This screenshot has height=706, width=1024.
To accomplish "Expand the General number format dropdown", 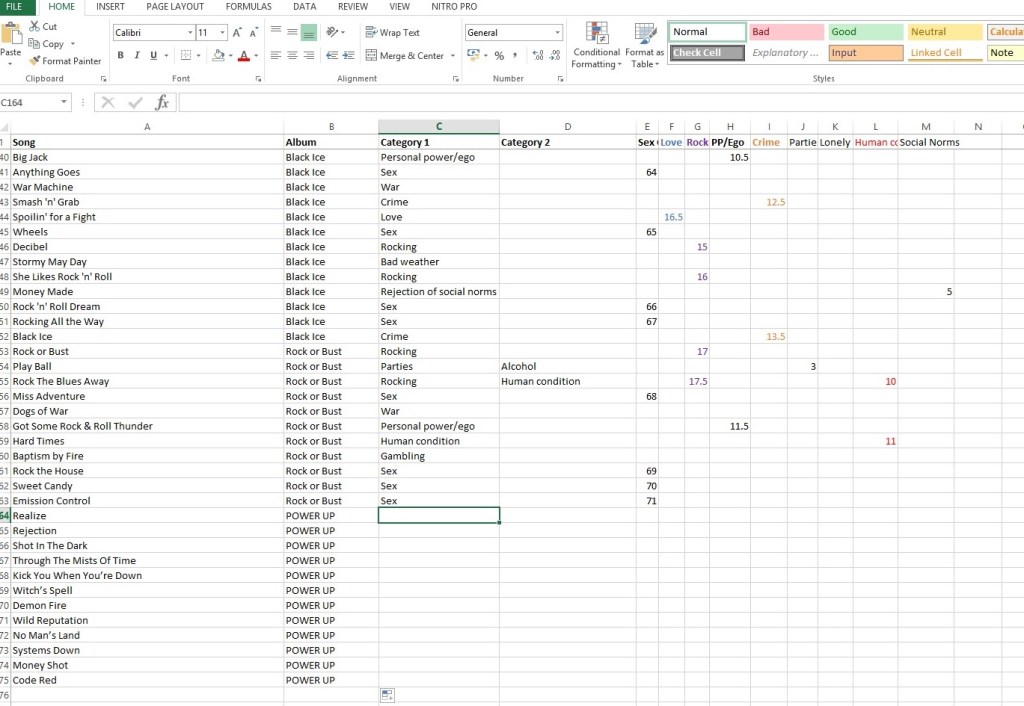I will [557, 33].
